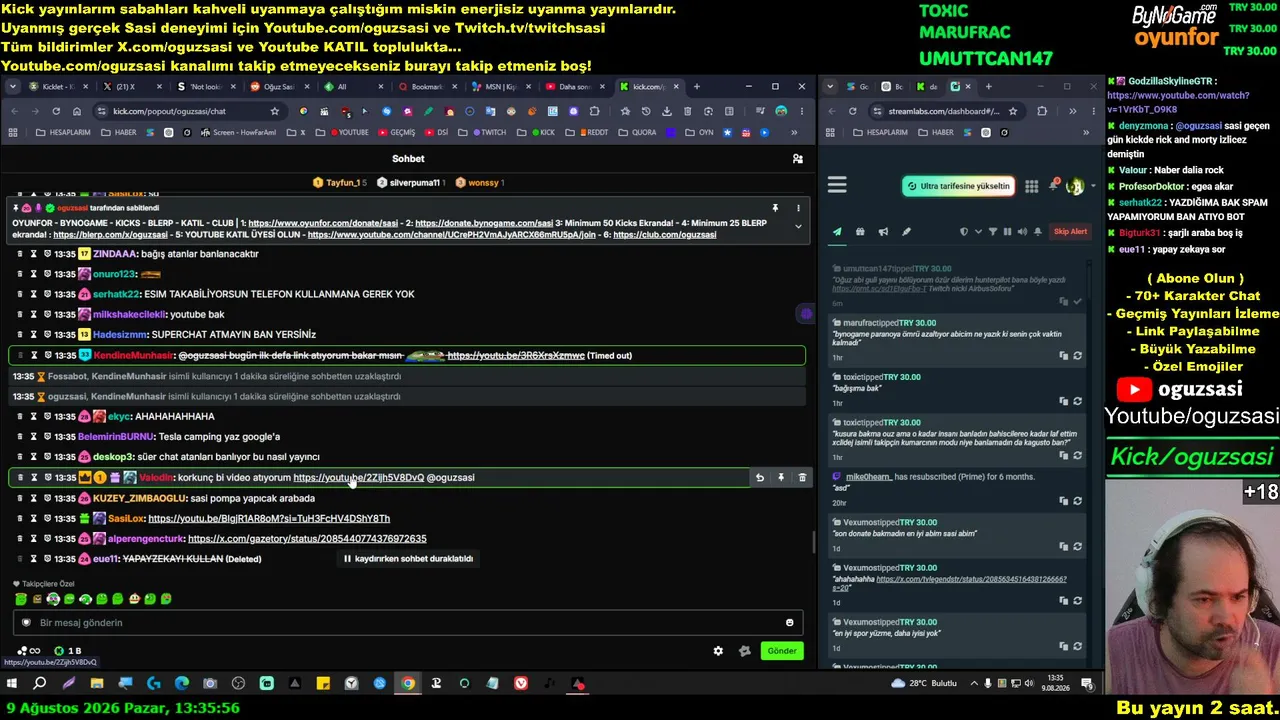Screen dimensions: 1280x720
Task: Open the three-dot menu of the pinned message
Action: pos(798,208)
